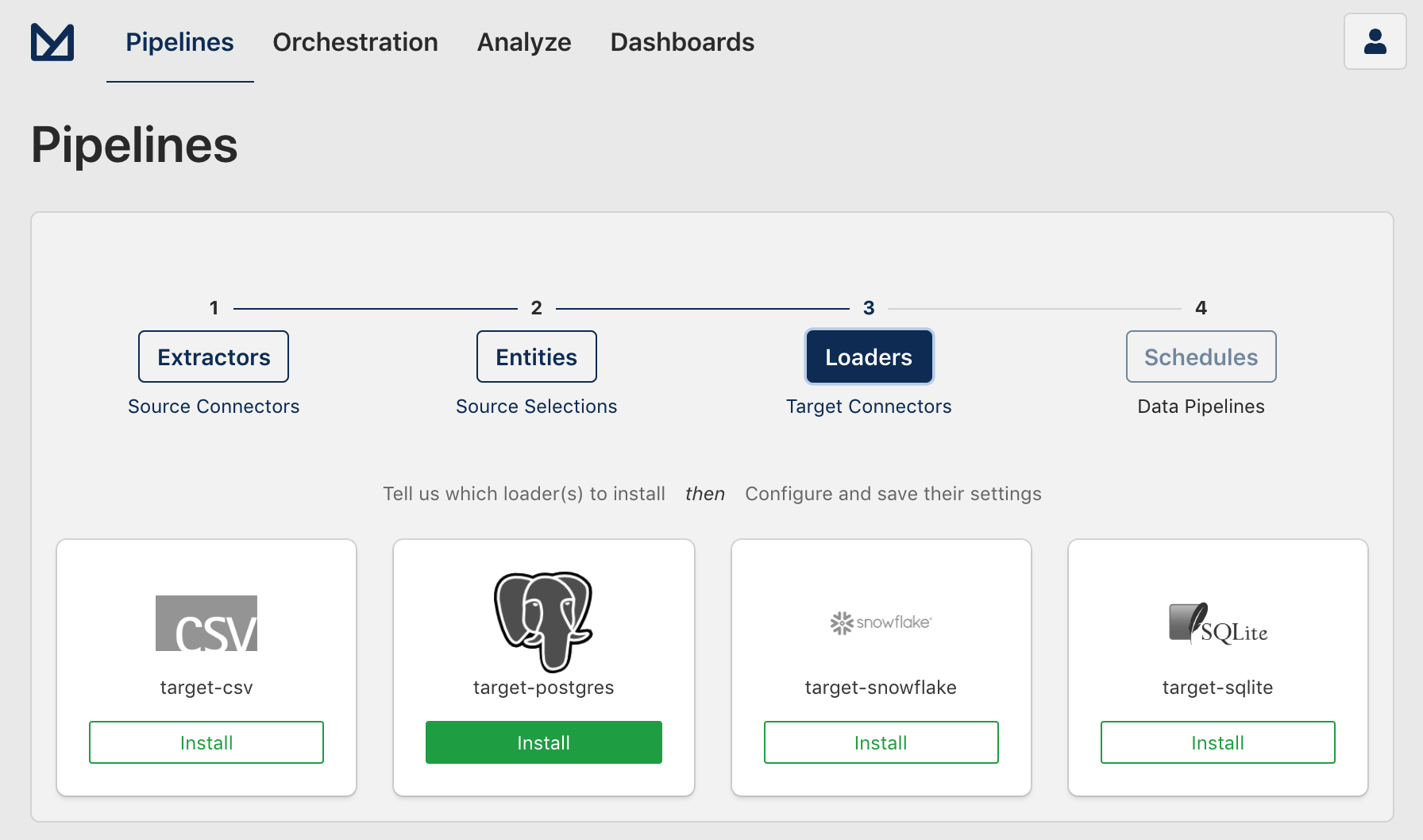This screenshot has width=1423, height=840.
Task: Click the Snowflake logo
Action: (x=881, y=622)
